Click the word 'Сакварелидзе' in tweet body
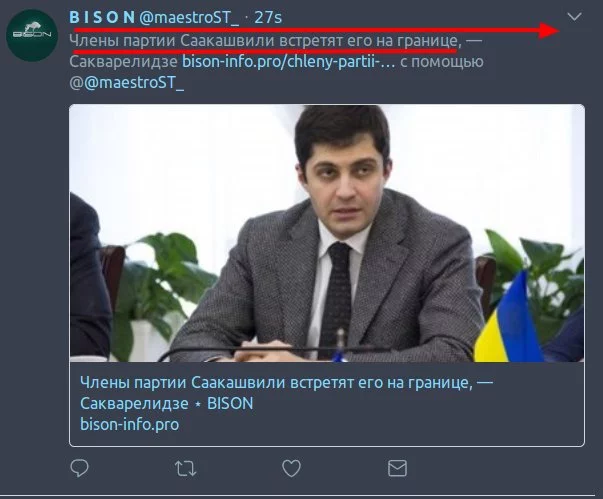The height and width of the screenshot is (499, 603). point(123,62)
